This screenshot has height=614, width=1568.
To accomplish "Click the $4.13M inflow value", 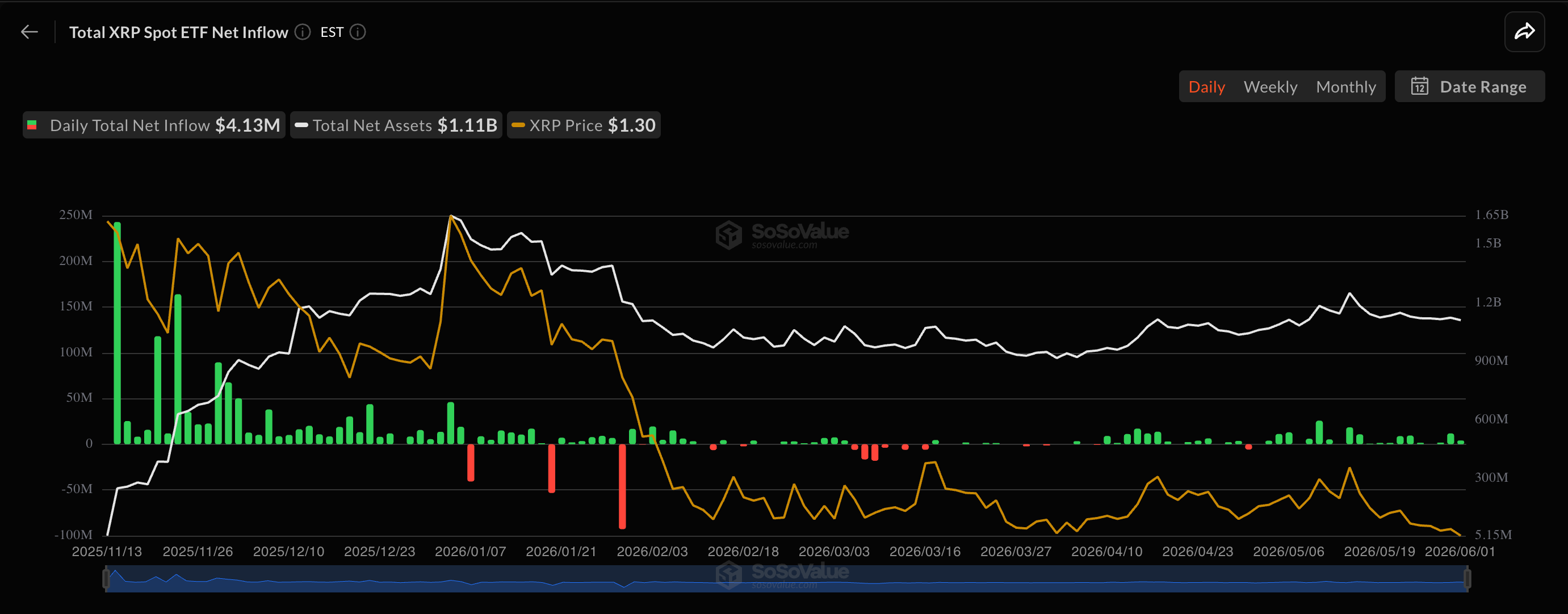I will [248, 125].
